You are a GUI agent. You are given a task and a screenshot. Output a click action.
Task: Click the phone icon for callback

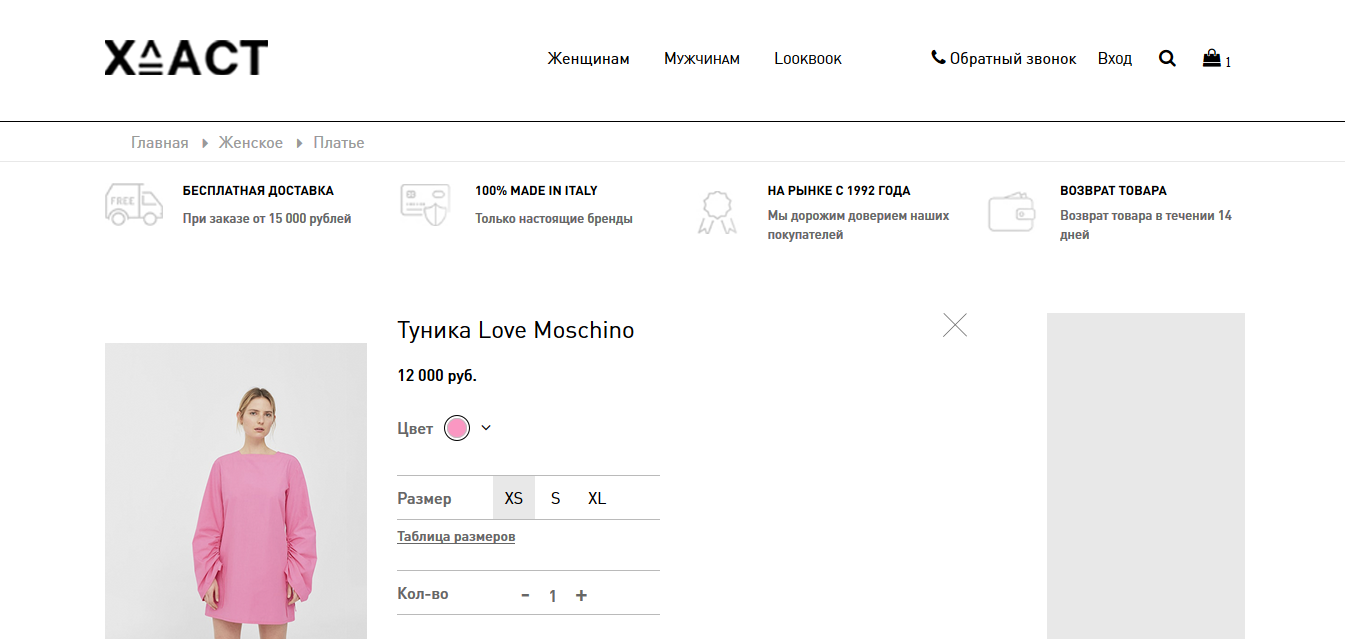[938, 58]
